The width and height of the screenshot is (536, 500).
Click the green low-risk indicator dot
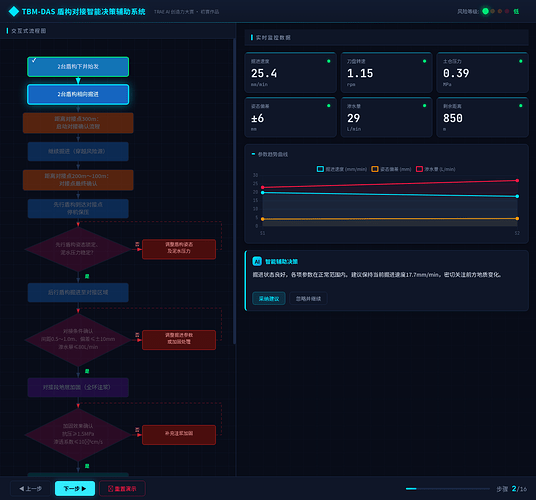click(x=485, y=11)
